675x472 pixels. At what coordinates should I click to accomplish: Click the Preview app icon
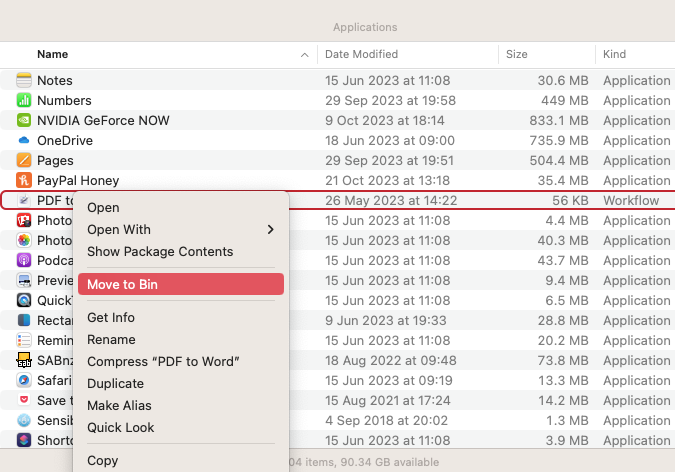(x=24, y=280)
